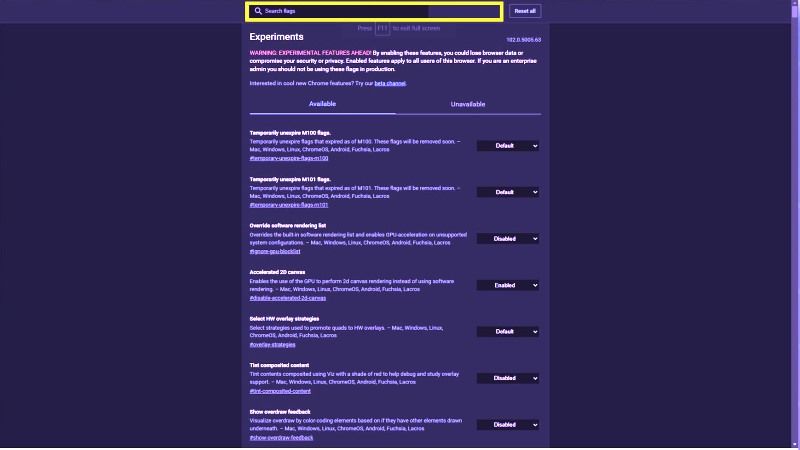Click the page's vertical scrollbar thumb
This screenshot has width=800, height=450.
[x=795, y=10]
